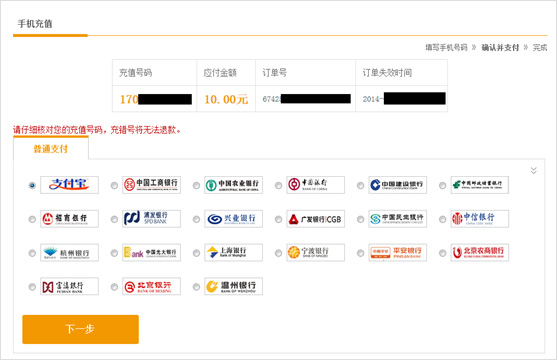Image resolution: width=558 pixels, height=360 pixels.
Task: Select the 支付宝 radio button
Action: pyautogui.click(x=32, y=185)
